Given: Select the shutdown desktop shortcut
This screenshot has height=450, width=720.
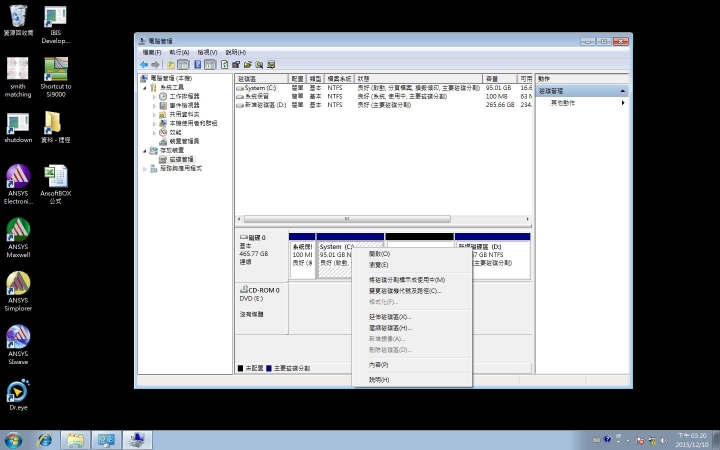Looking at the screenshot, I should coord(18,128).
